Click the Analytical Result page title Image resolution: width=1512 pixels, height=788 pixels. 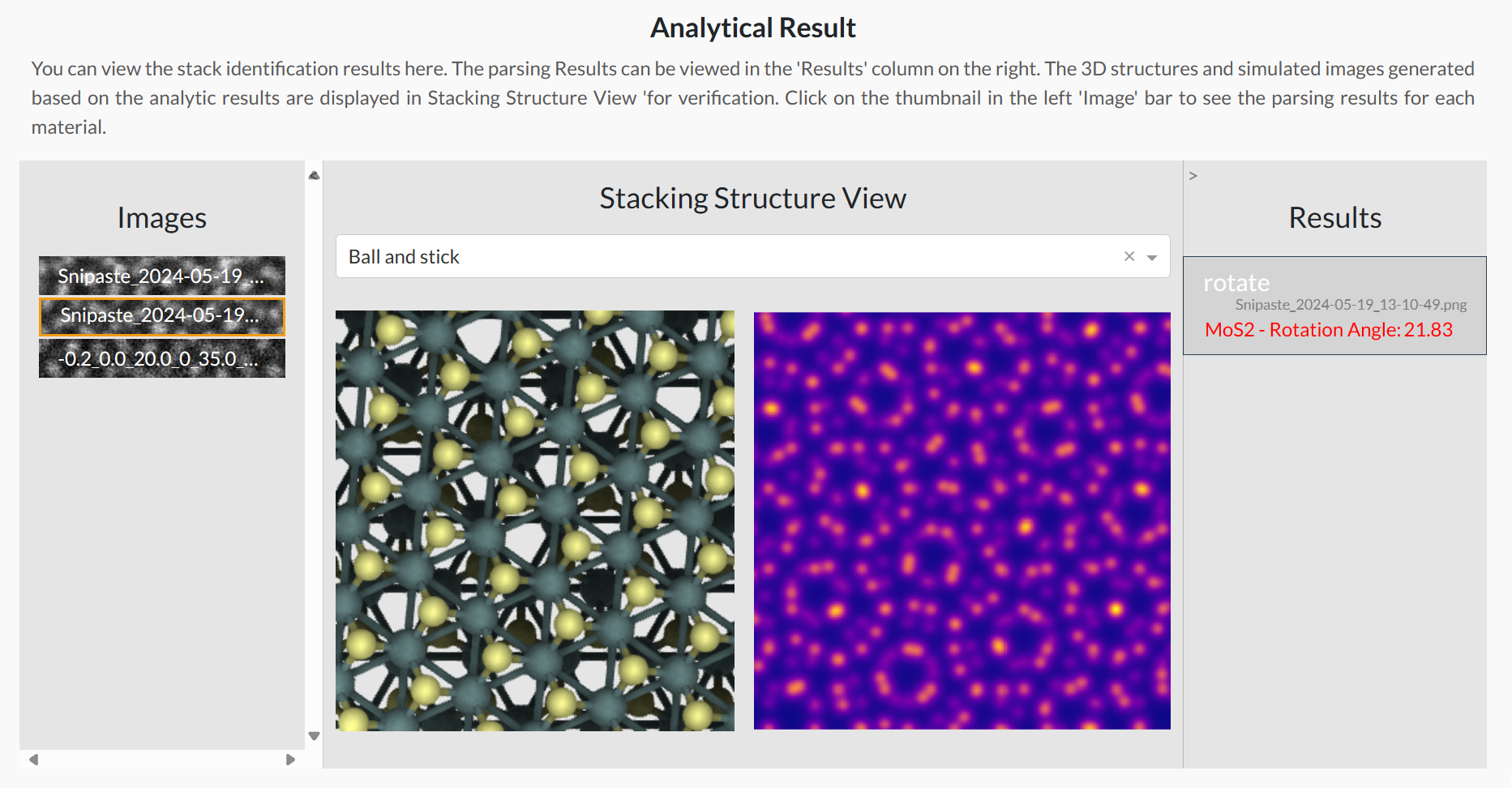754,27
